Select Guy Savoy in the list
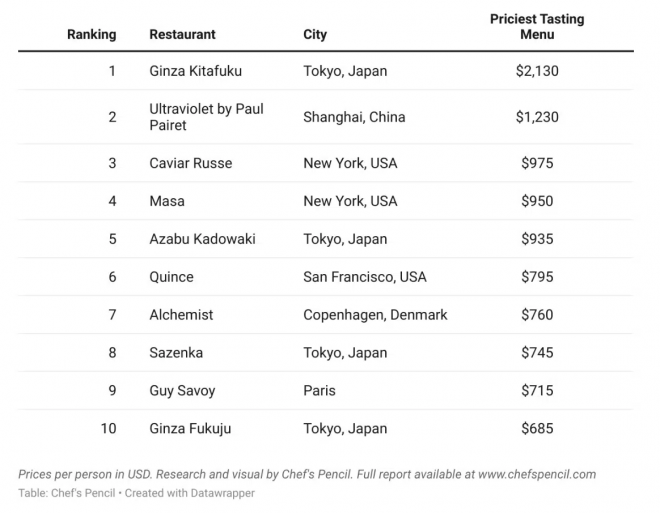The height and width of the screenshot is (513, 660). tap(182, 390)
